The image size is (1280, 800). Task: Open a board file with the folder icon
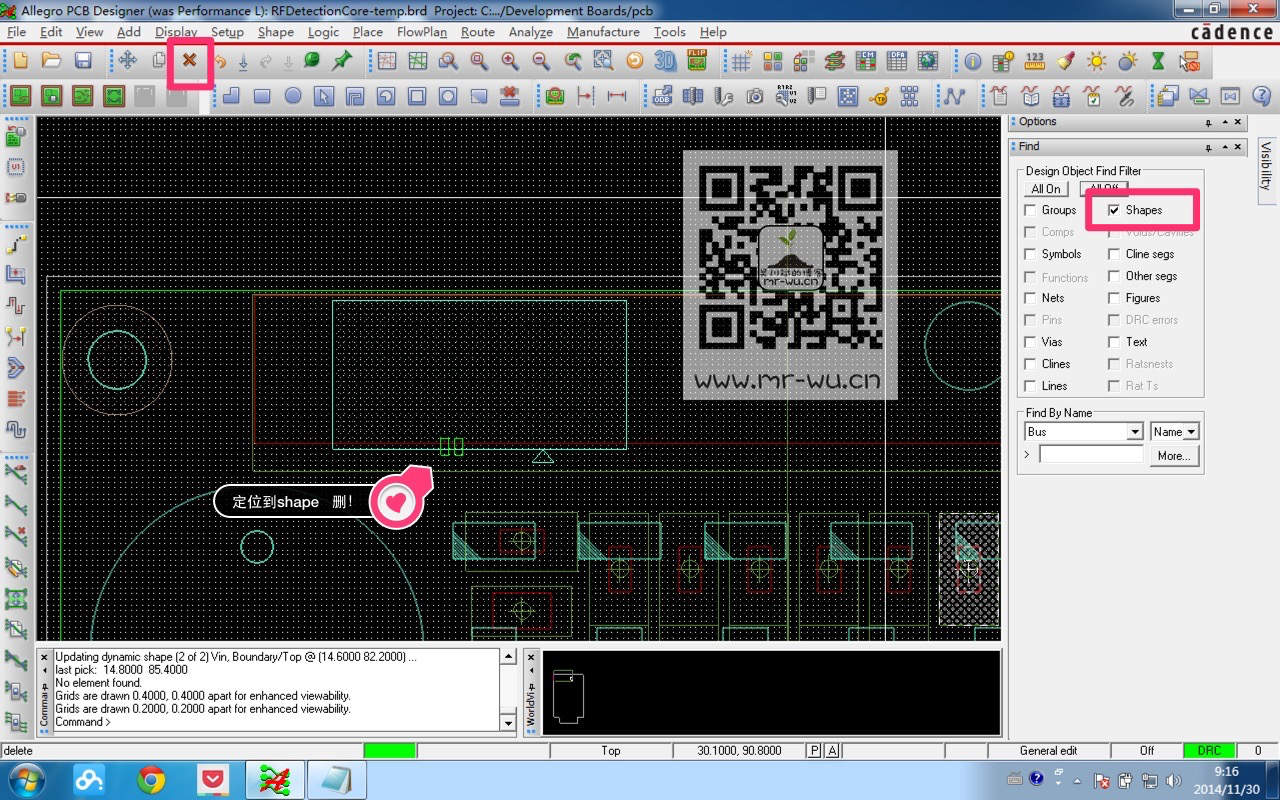(x=51, y=61)
